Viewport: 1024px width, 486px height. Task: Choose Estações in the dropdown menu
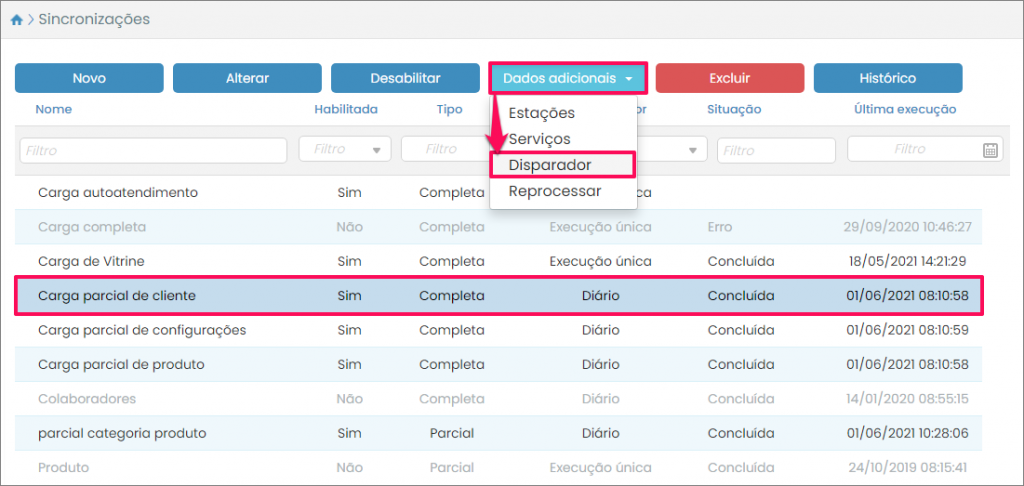tap(541, 113)
